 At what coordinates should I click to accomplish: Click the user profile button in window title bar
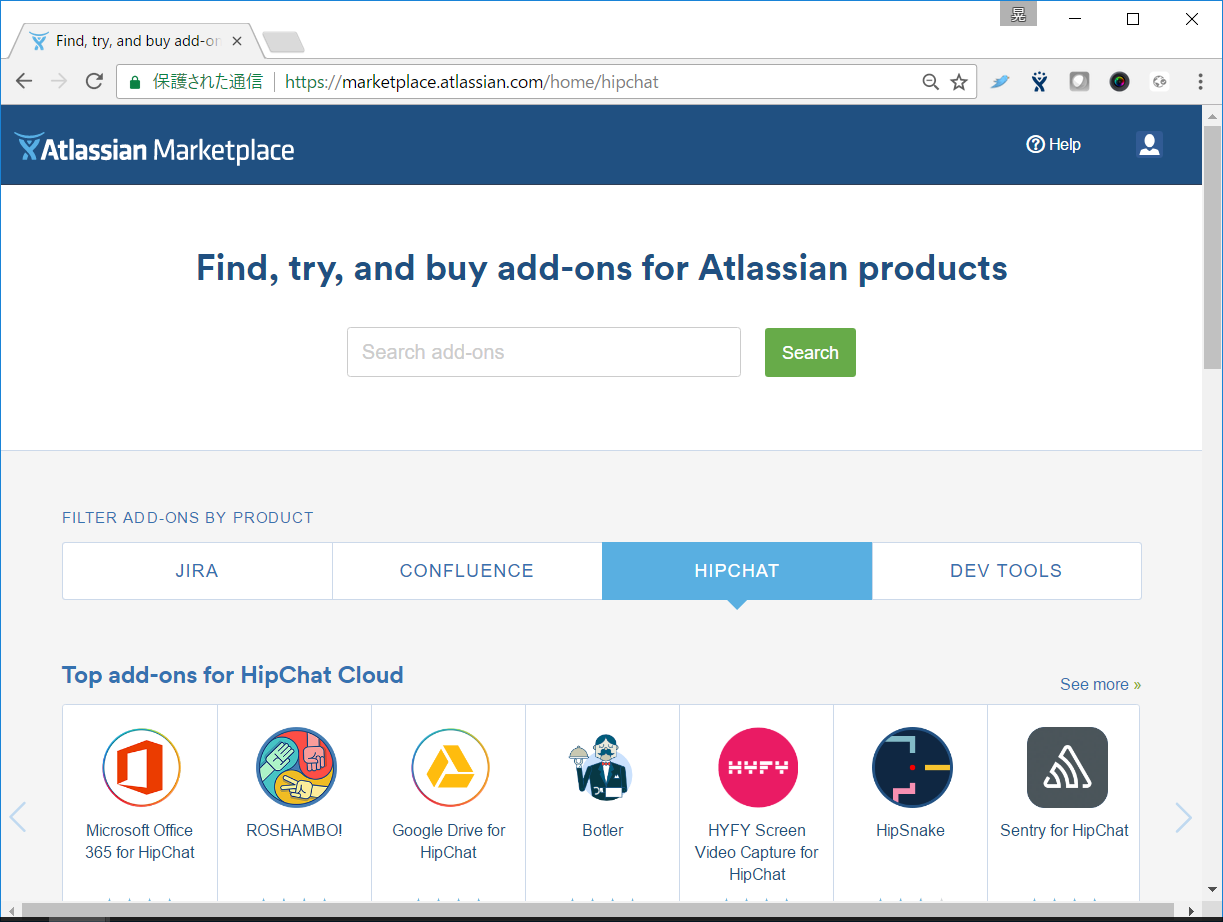1018,14
